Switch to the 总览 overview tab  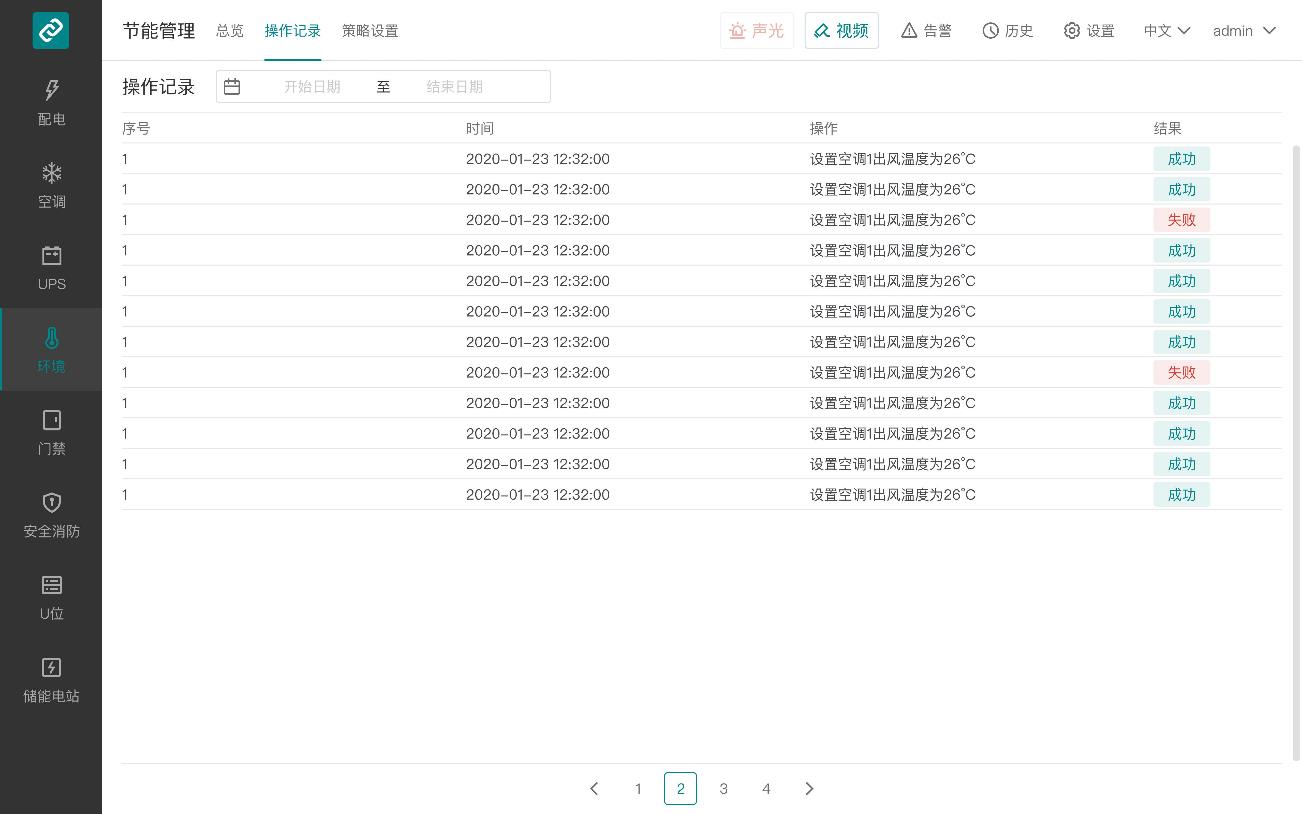(230, 31)
